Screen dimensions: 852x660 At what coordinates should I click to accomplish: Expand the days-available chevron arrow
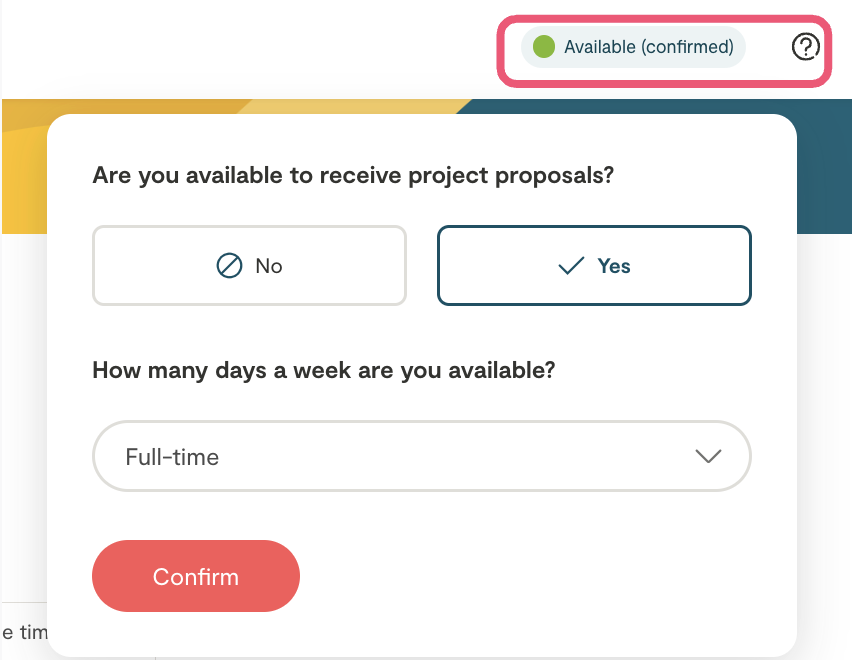708,456
